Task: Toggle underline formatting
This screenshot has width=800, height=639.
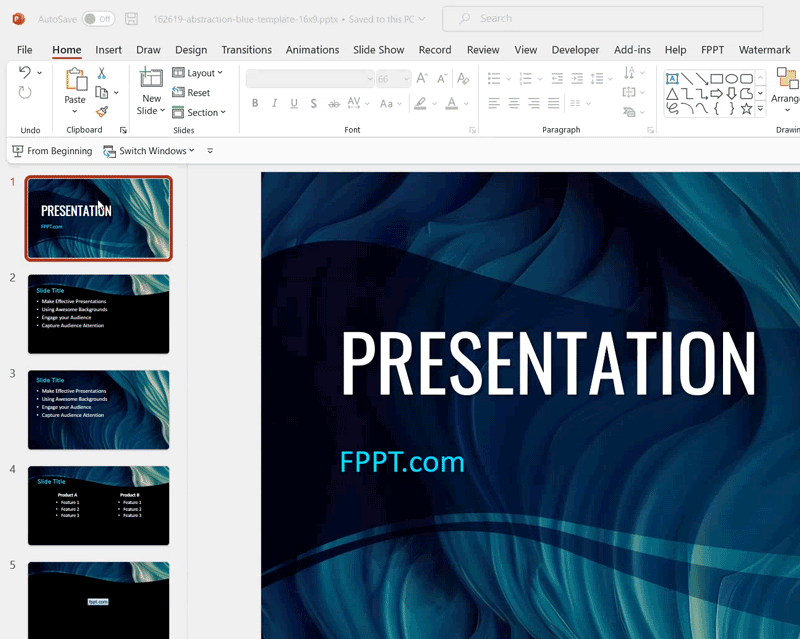Action: tap(293, 103)
